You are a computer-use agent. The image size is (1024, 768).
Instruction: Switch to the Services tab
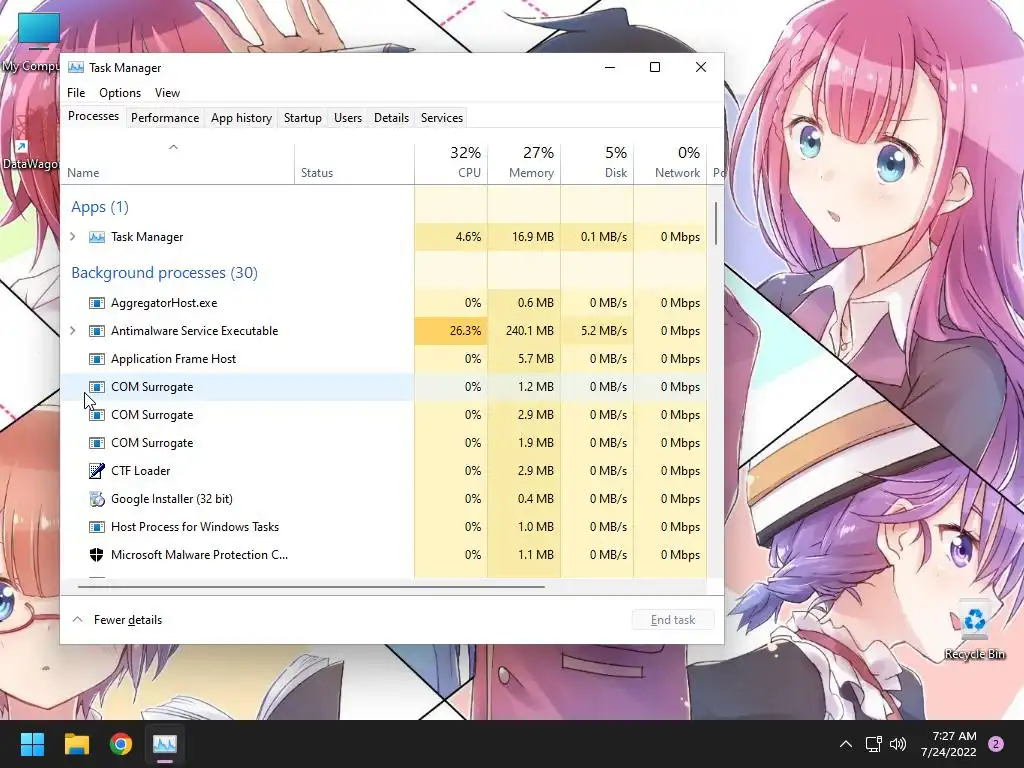coord(441,118)
